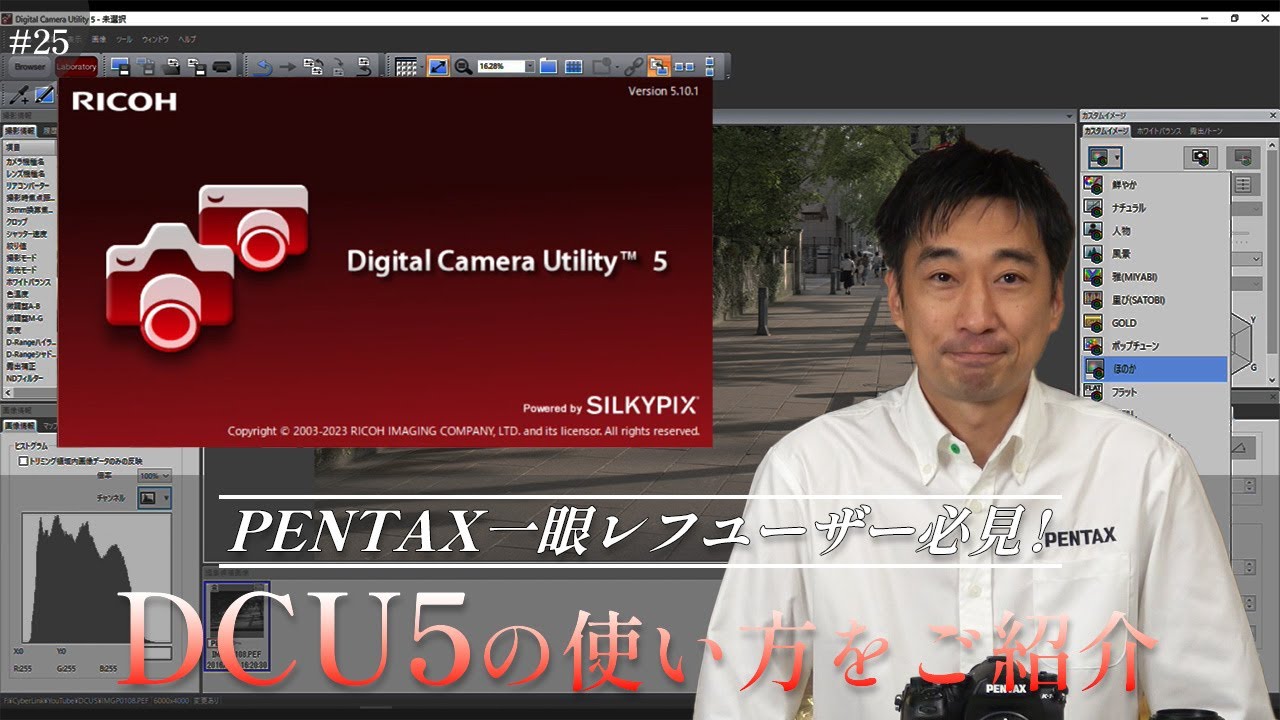Click the print toolbar icon
The height and width of the screenshot is (720, 1280).
222,67
